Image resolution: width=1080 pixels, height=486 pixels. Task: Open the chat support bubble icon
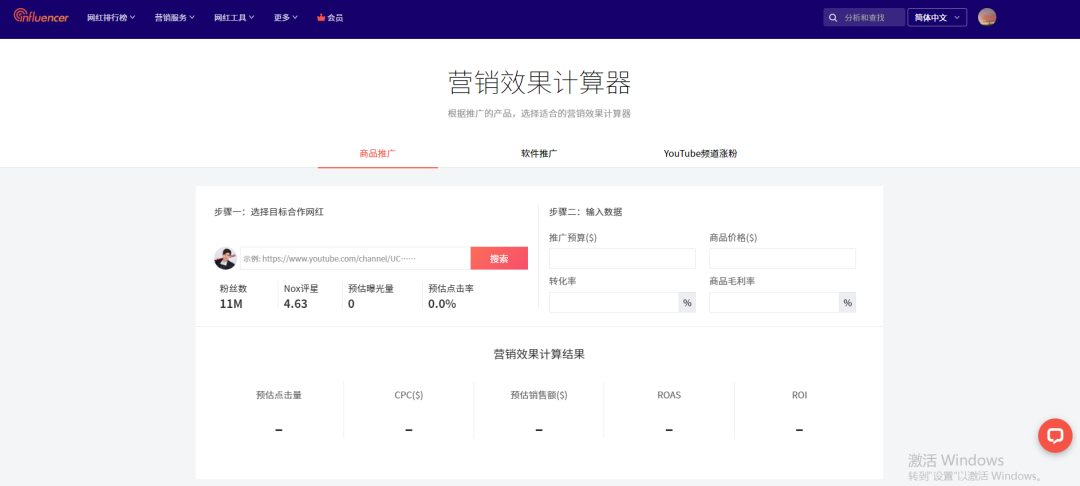click(1055, 435)
